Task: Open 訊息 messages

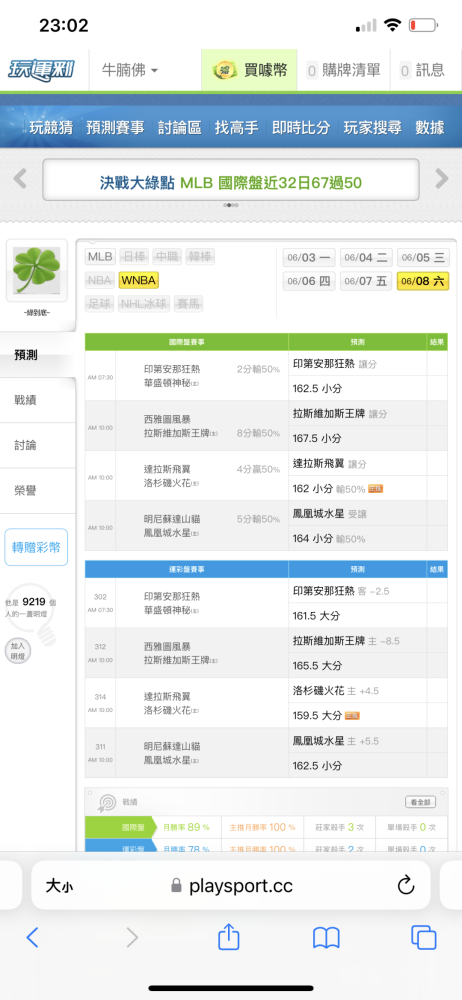Action: (x=422, y=70)
